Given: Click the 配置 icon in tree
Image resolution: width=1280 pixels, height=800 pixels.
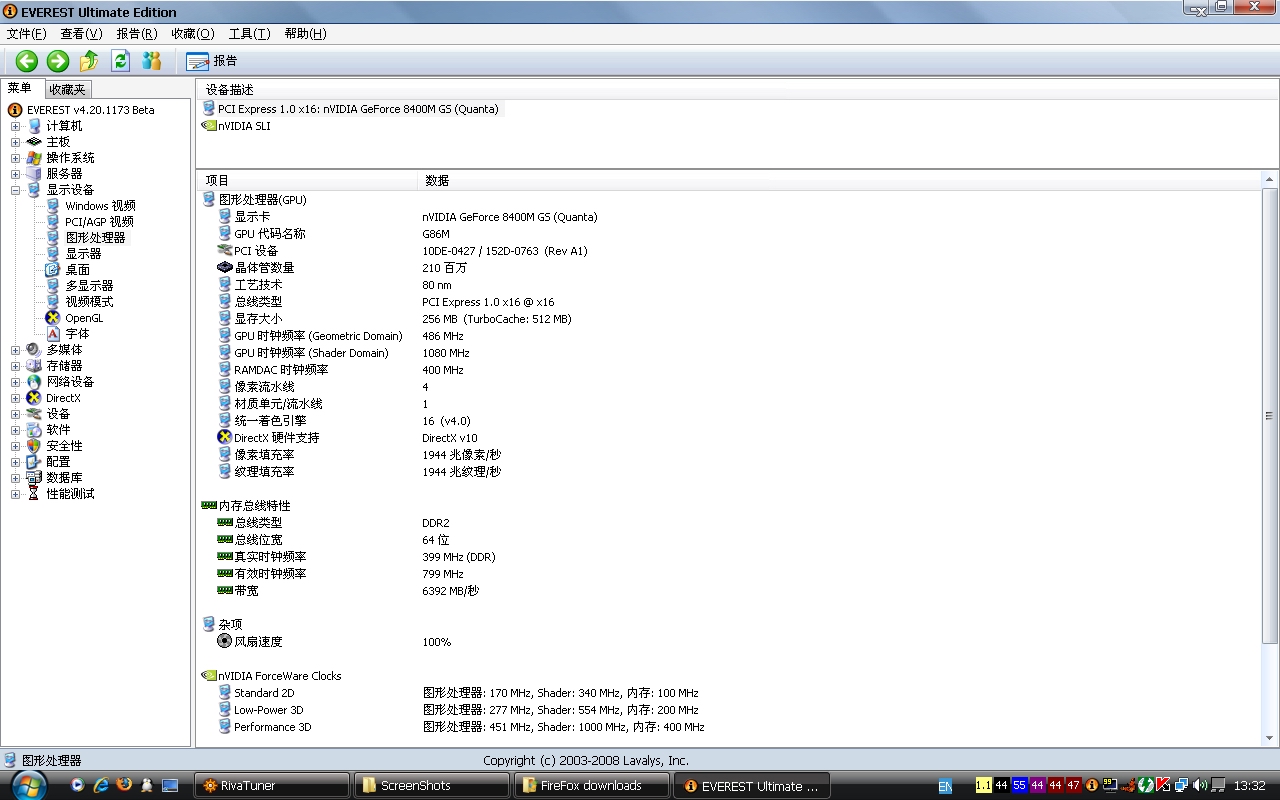Looking at the screenshot, I should [34, 462].
